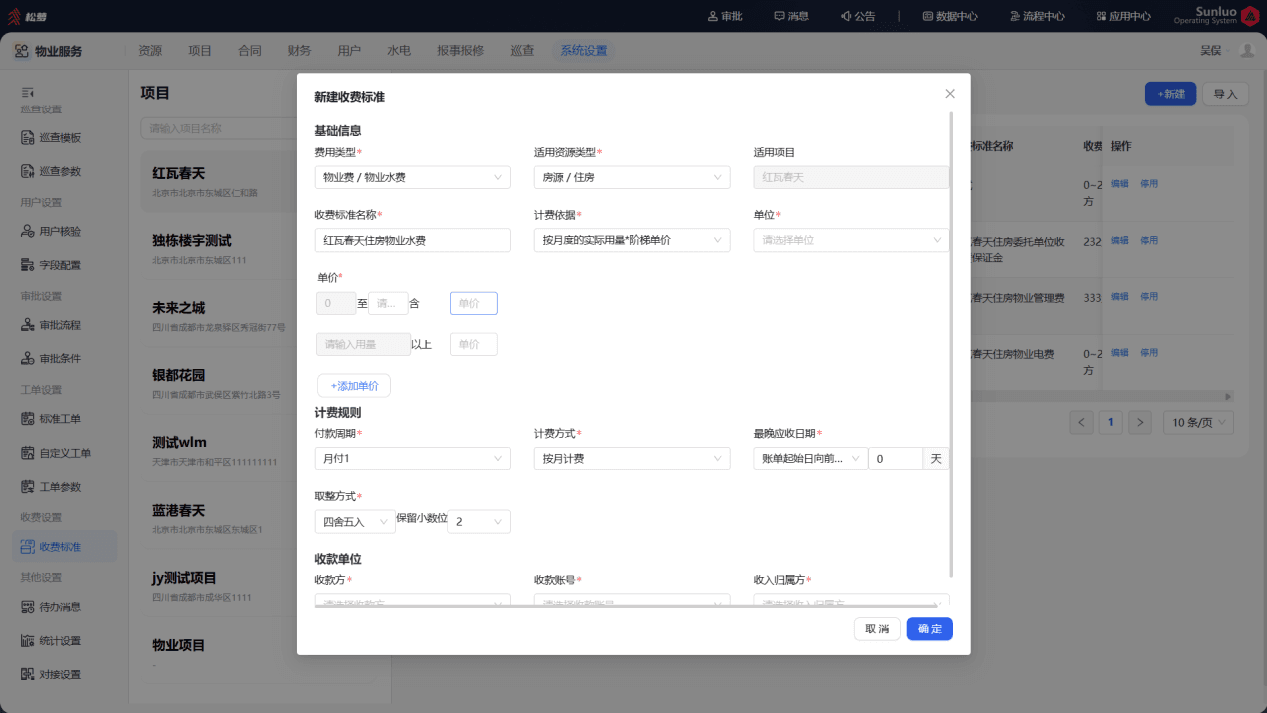Click the 物业服务 app icon

pos(22,51)
